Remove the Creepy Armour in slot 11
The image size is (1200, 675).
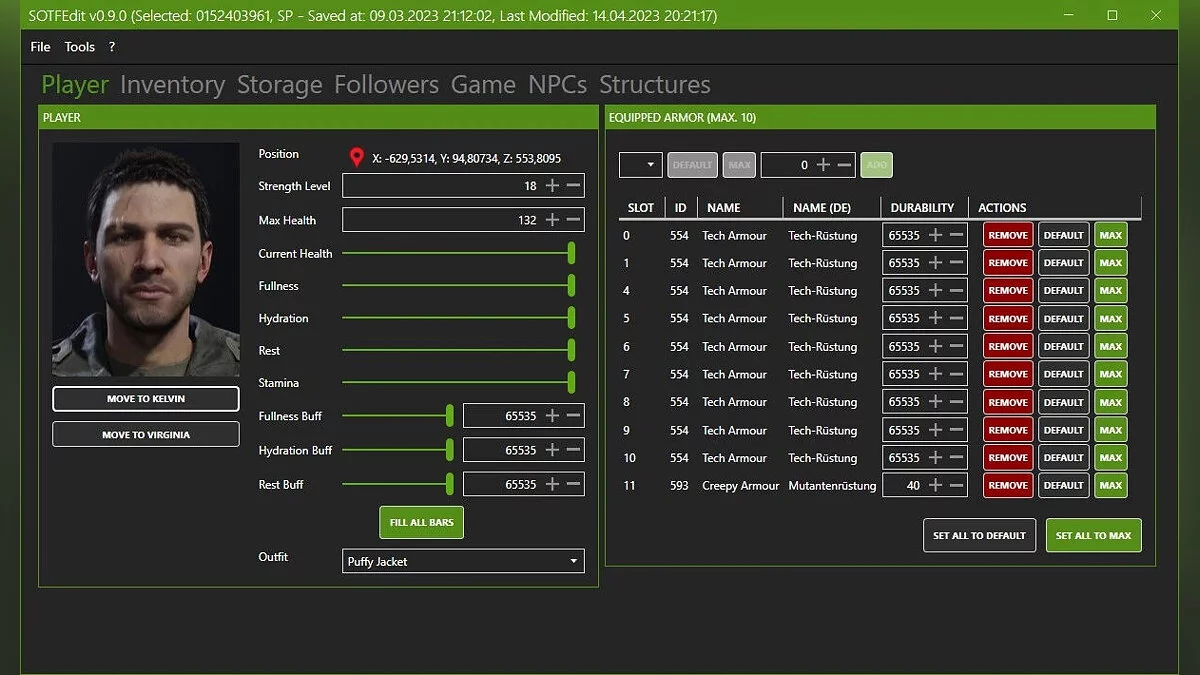click(x=1008, y=485)
